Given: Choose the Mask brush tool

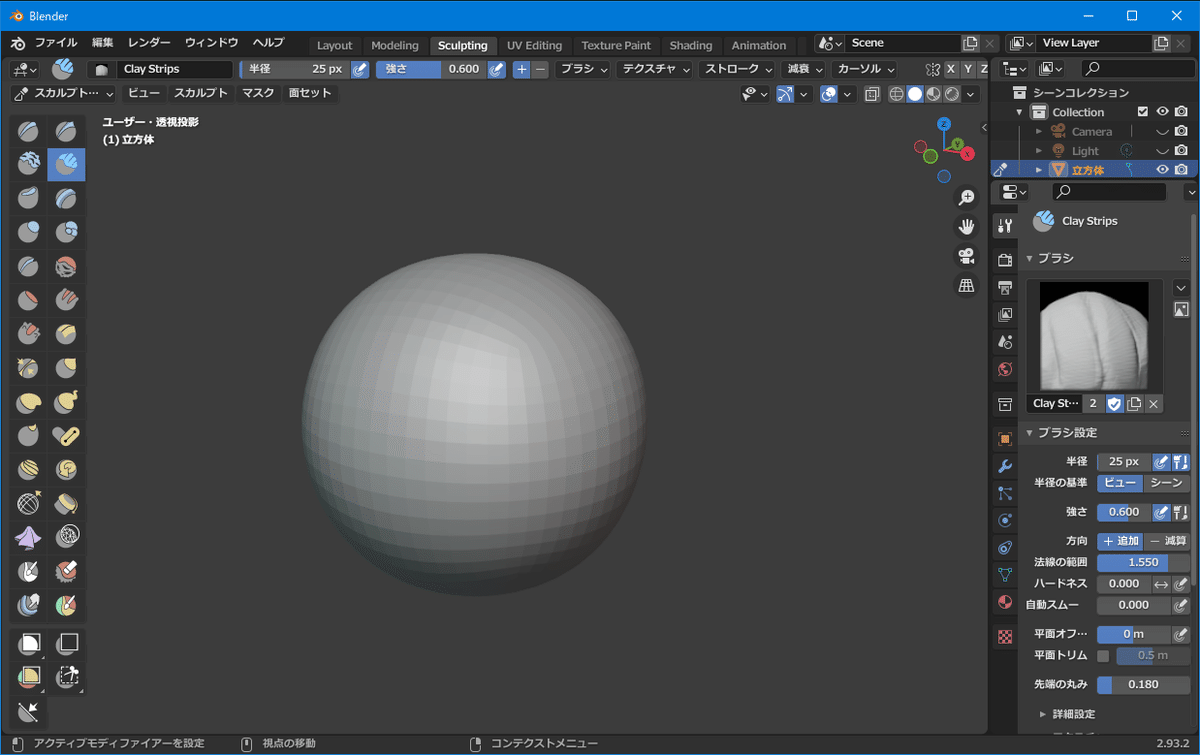Looking at the screenshot, I should (29, 572).
